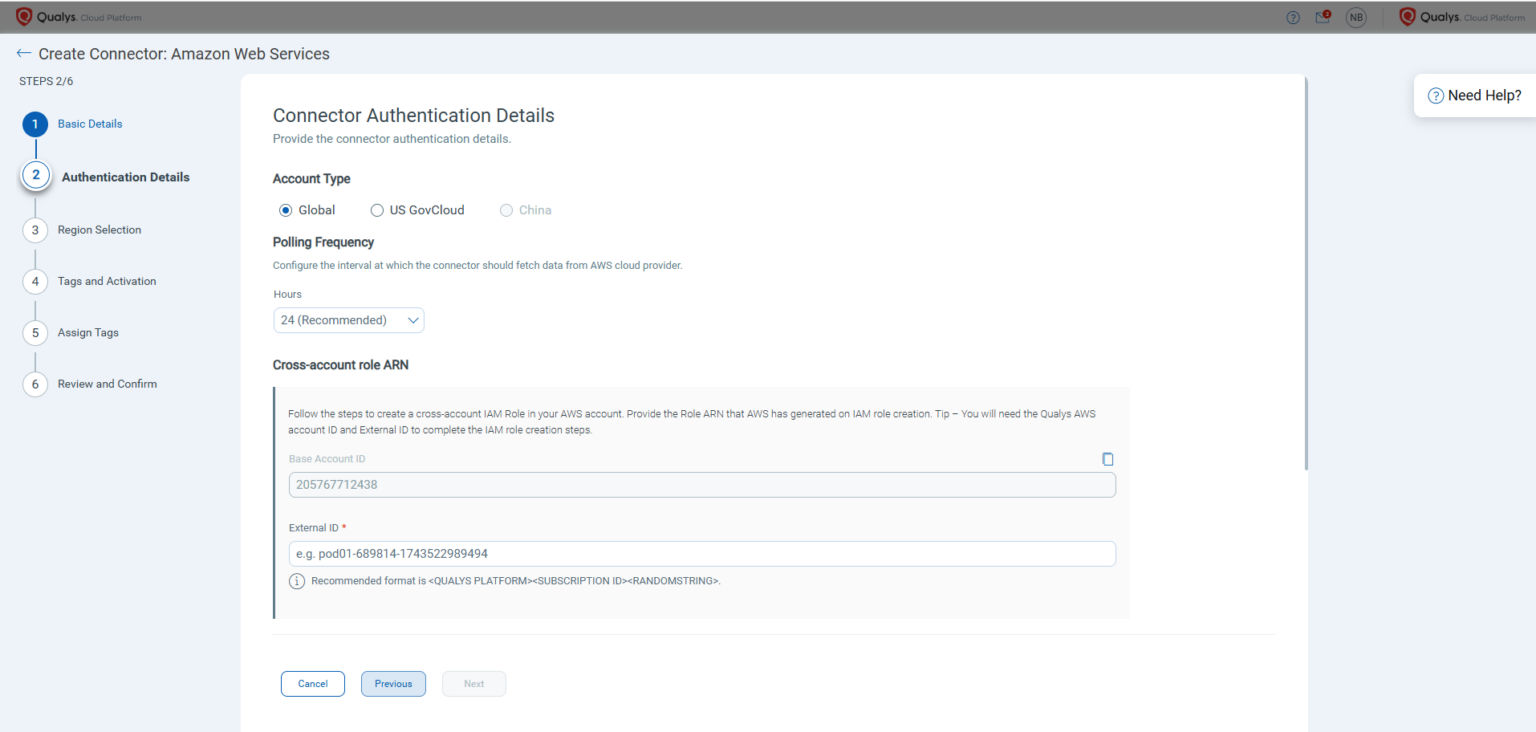Click the info icon near recommended format note
This screenshot has width=1536, height=732.
pos(296,580)
